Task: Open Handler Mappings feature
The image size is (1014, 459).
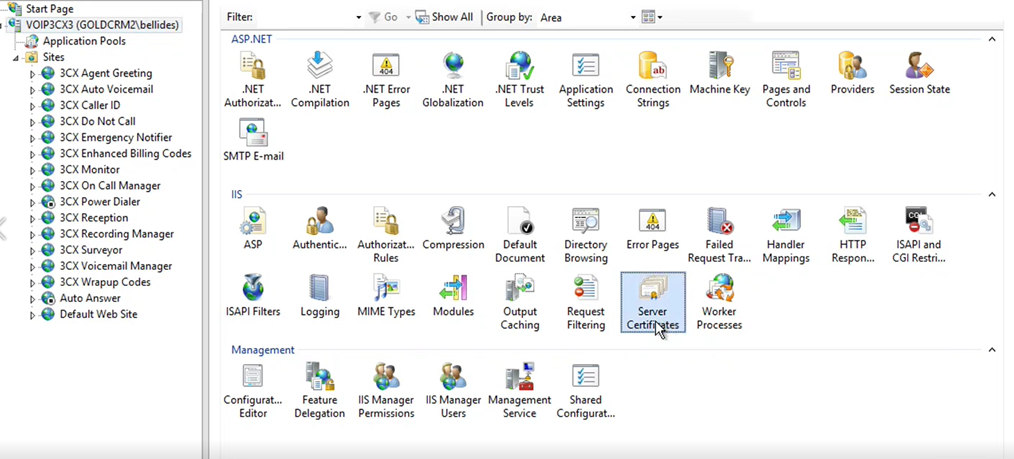Action: [786, 235]
